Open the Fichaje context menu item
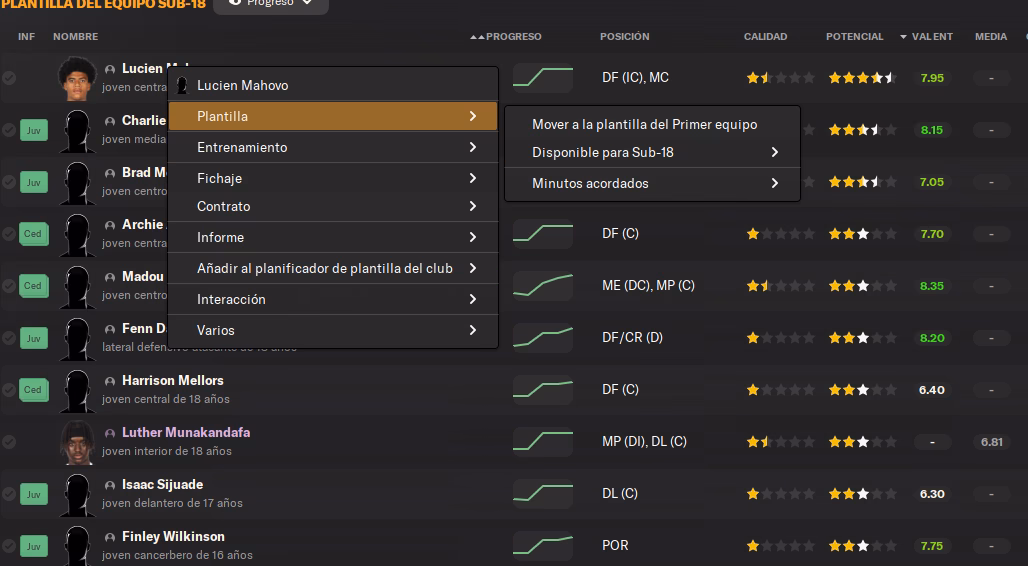Screen dimensions: 1028x566 (x=333, y=178)
